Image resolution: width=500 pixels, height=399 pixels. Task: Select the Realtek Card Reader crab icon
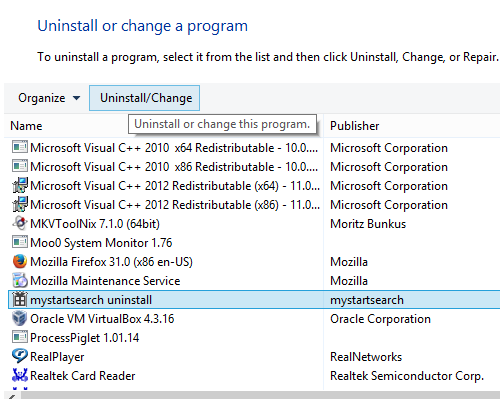[x=20, y=375]
